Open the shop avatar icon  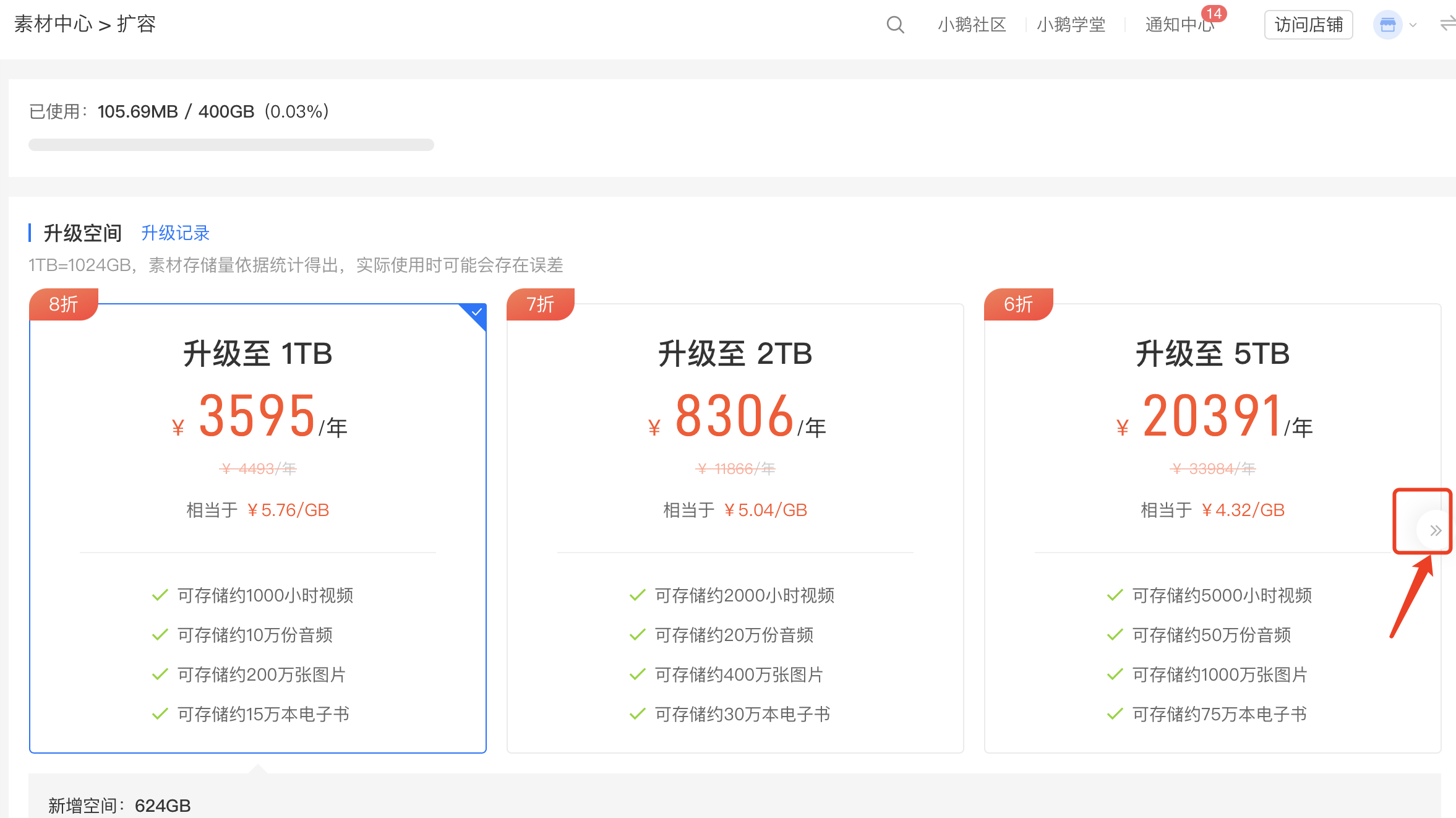click(1387, 25)
